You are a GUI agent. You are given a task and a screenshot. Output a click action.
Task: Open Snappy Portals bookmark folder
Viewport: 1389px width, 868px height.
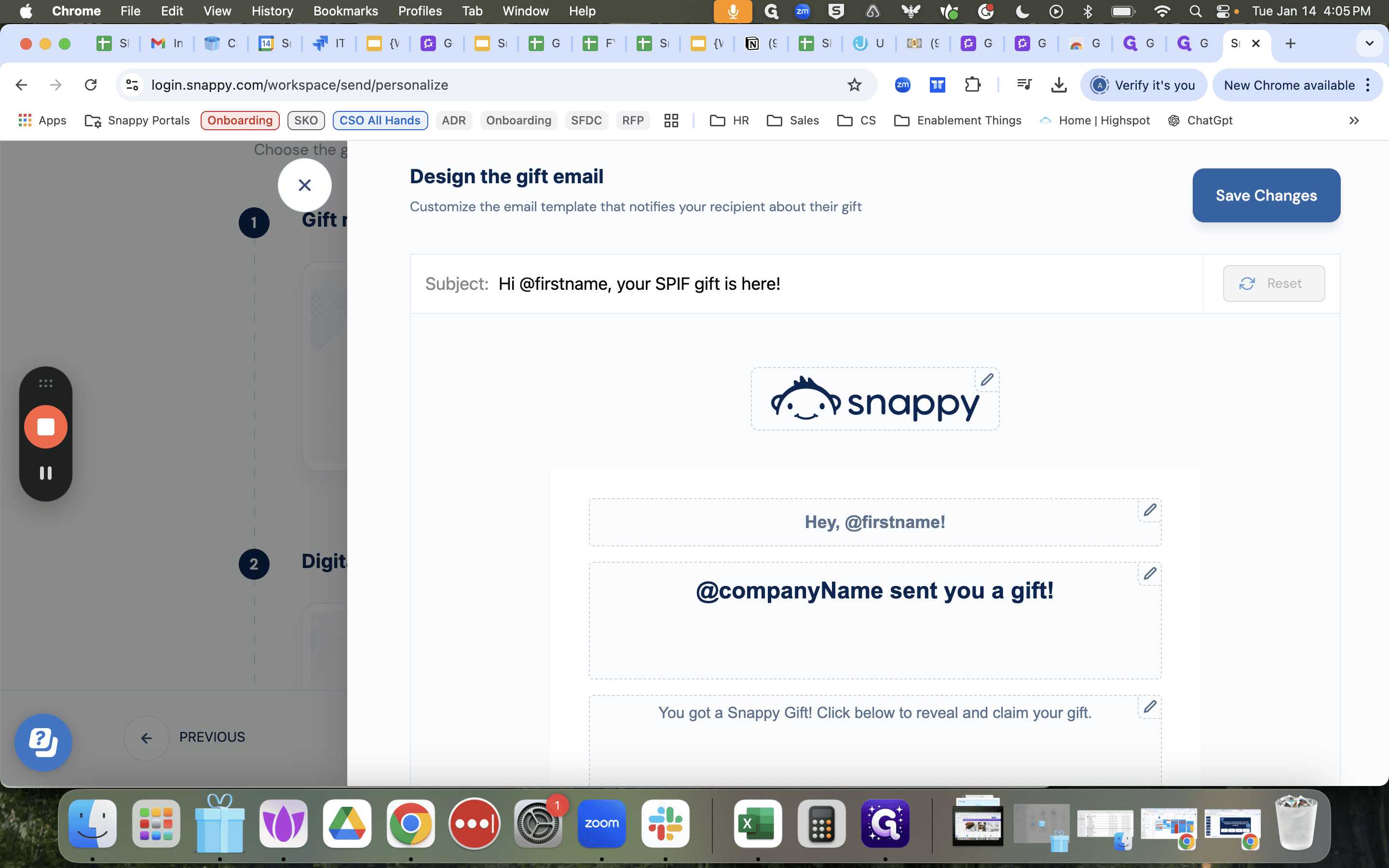pyautogui.click(x=137, y=121)
